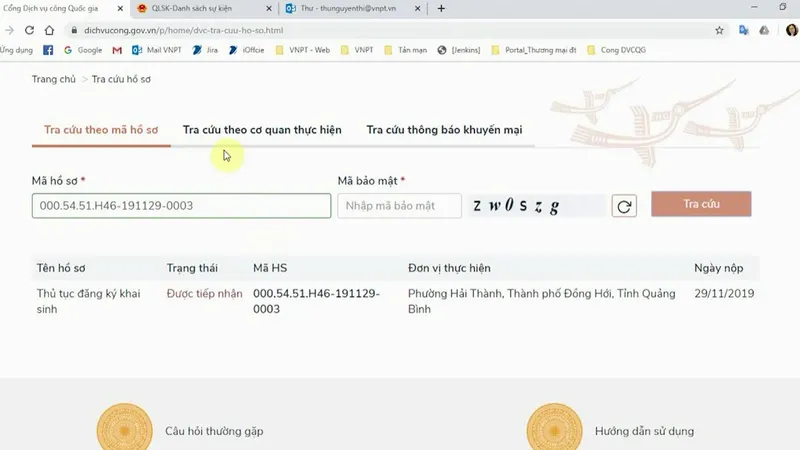The height and width of the screenshot is (450, 800).
Task: Click the Tên hồ sơ column header
Action: pos(61,268)
